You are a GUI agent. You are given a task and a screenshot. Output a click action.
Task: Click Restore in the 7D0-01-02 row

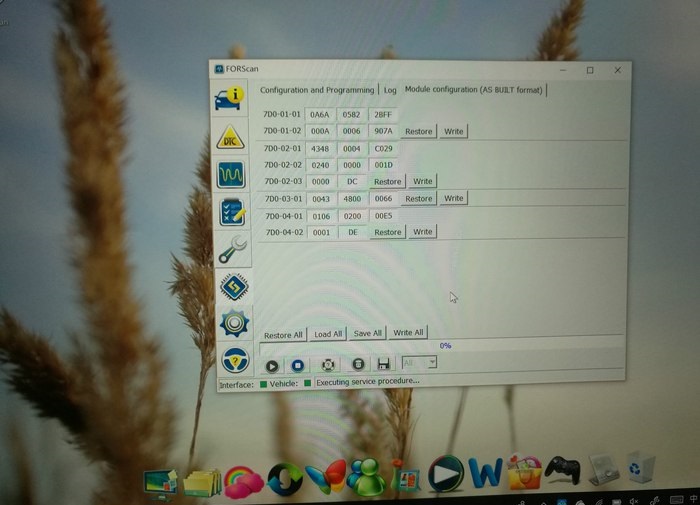pos(419,132)
